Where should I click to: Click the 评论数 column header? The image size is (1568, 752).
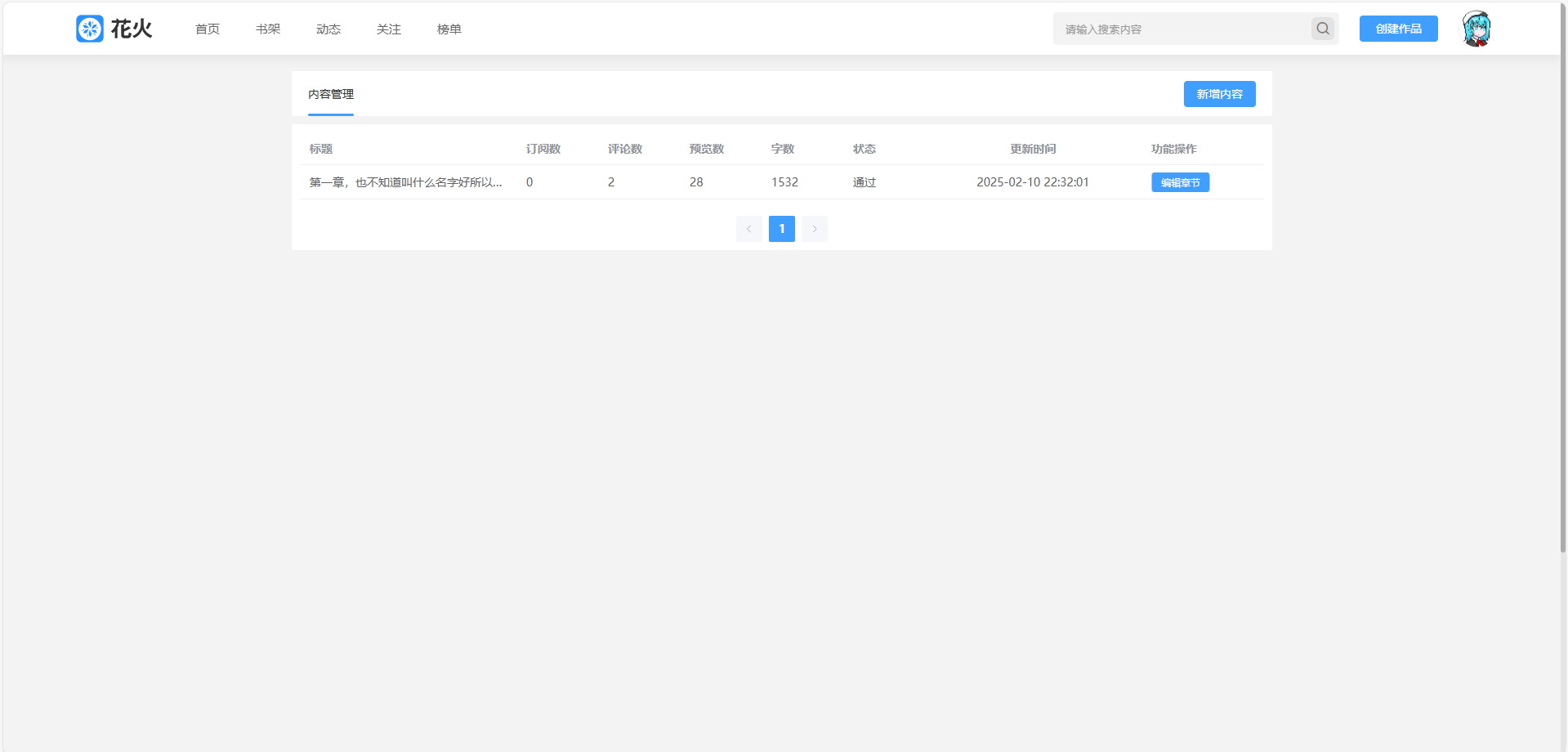coord(625,149)
